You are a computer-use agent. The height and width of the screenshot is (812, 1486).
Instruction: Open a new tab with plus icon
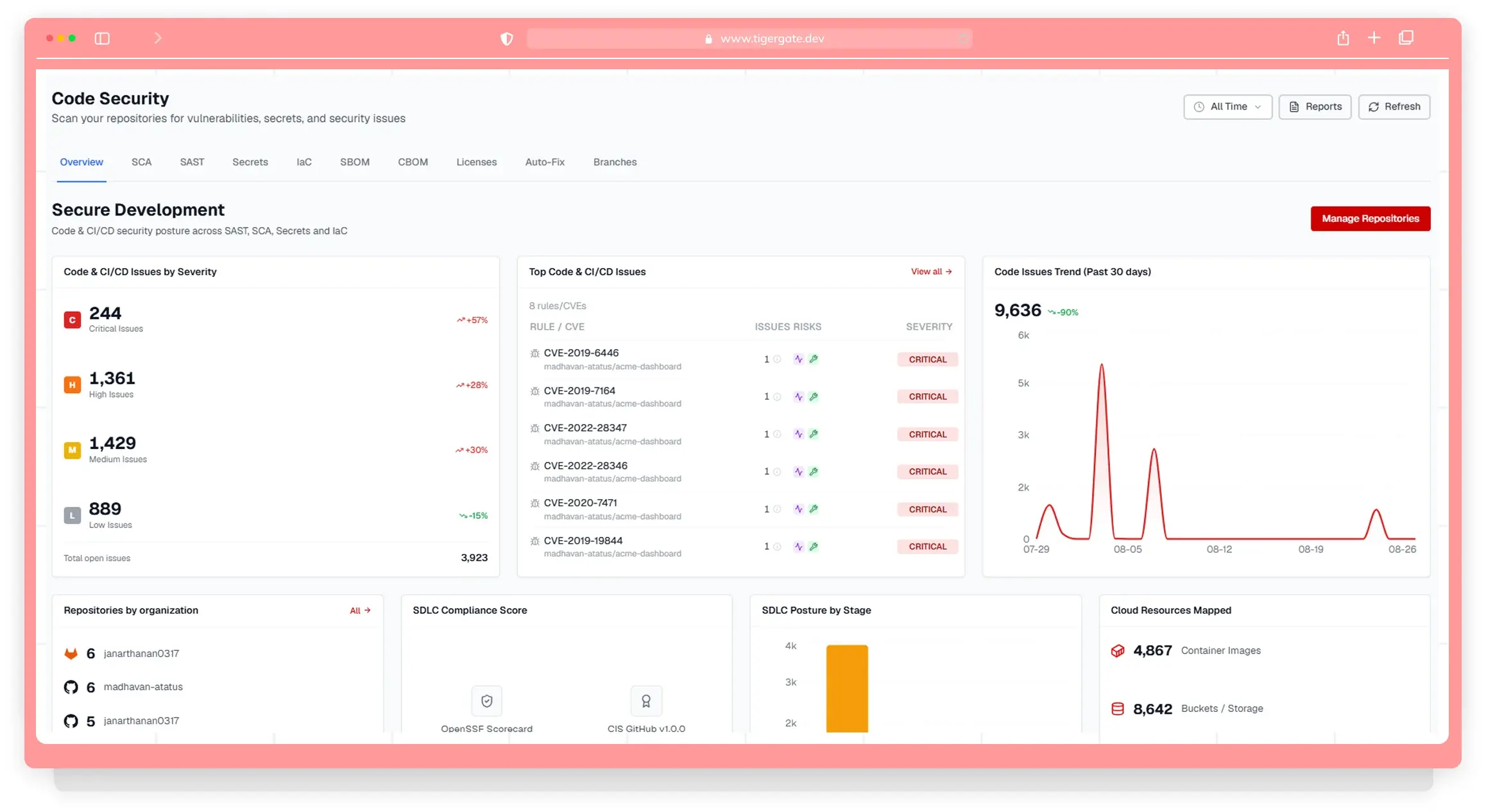pyautogui.click(x=1374, y=38)
